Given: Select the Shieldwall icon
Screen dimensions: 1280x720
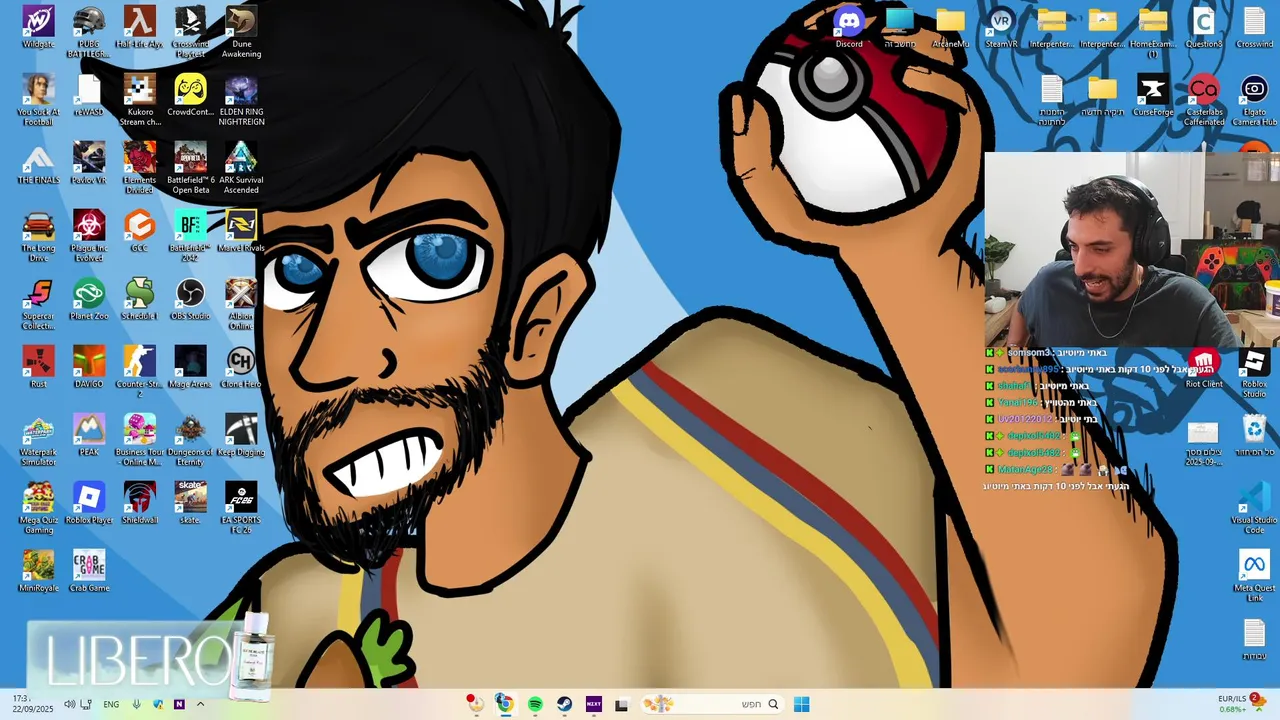Looking at the screenshot, I should [140, 503].
